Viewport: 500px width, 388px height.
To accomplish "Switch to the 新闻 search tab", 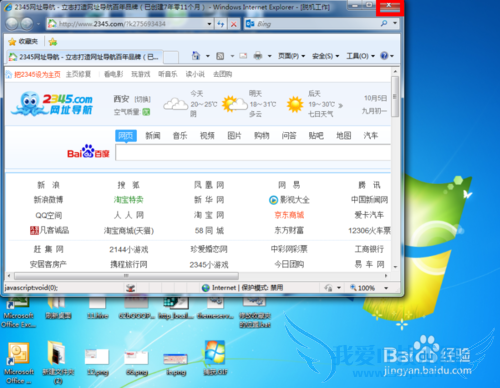I will pyautogui.click(x=153, y=135).
